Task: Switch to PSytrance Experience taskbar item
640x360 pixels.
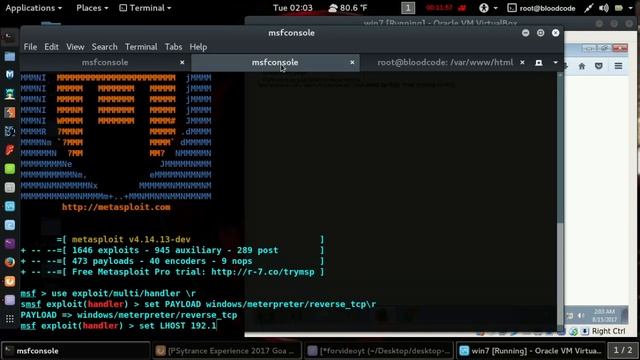Action: click(228, 351)
